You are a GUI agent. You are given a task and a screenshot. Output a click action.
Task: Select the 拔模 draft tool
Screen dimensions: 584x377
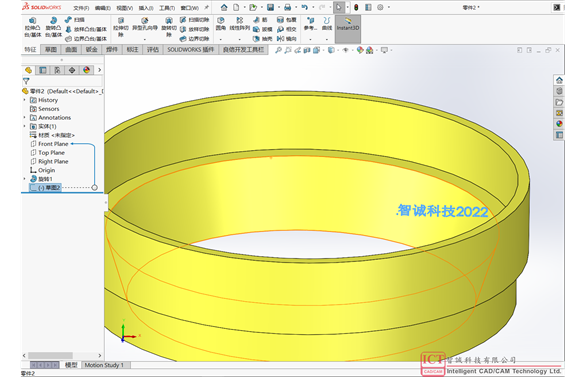tap(263, 29)
